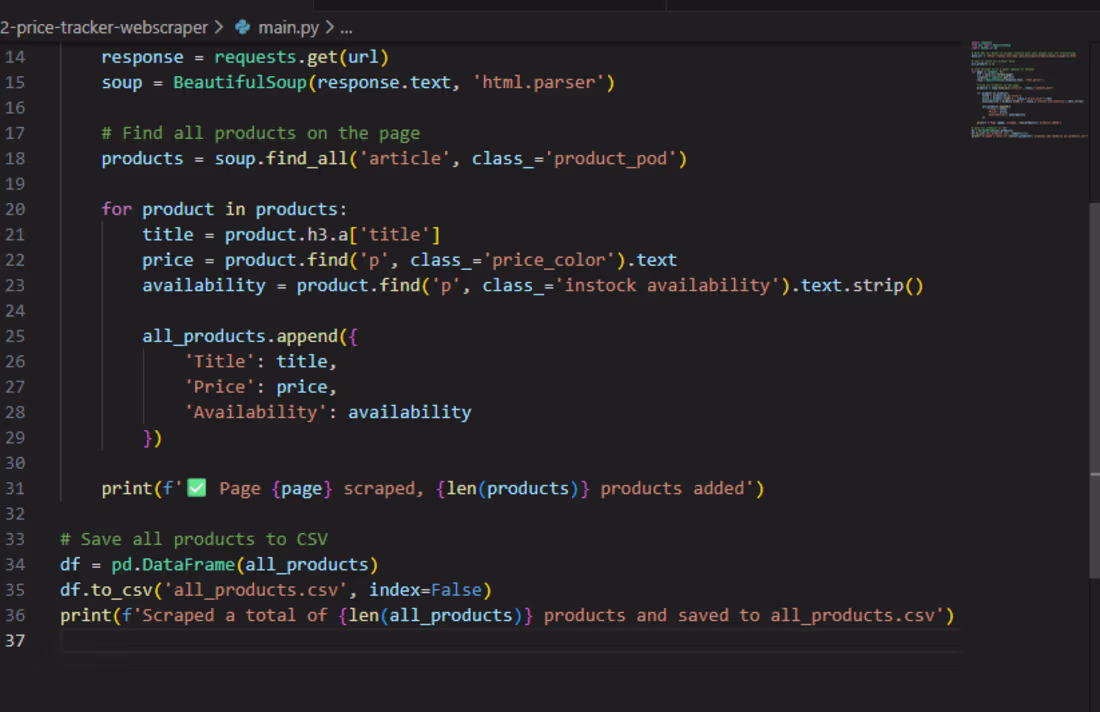Click 'requests' in line 14

(x=255, y=57)
